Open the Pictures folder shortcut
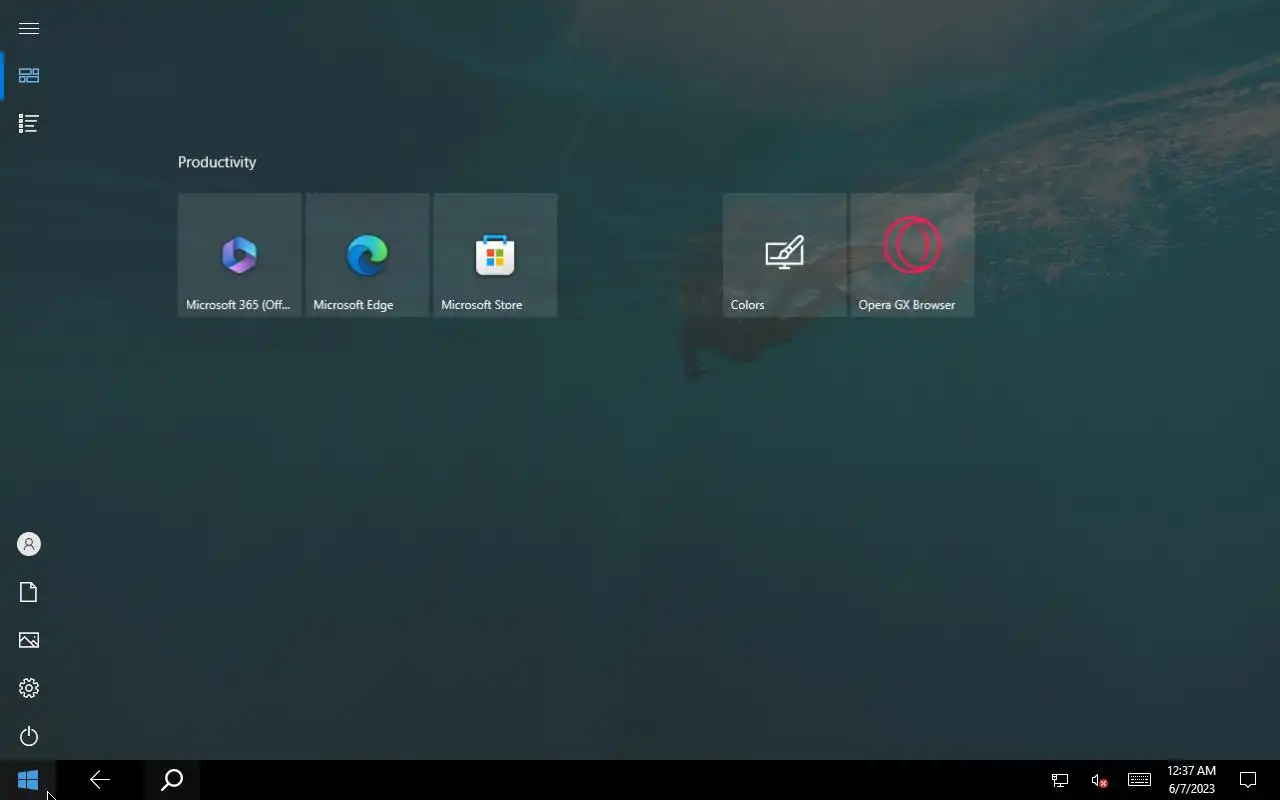Image resolution: width=1280 pixels, height=800 pixels. pyautogui.click(x=29, y=640)
